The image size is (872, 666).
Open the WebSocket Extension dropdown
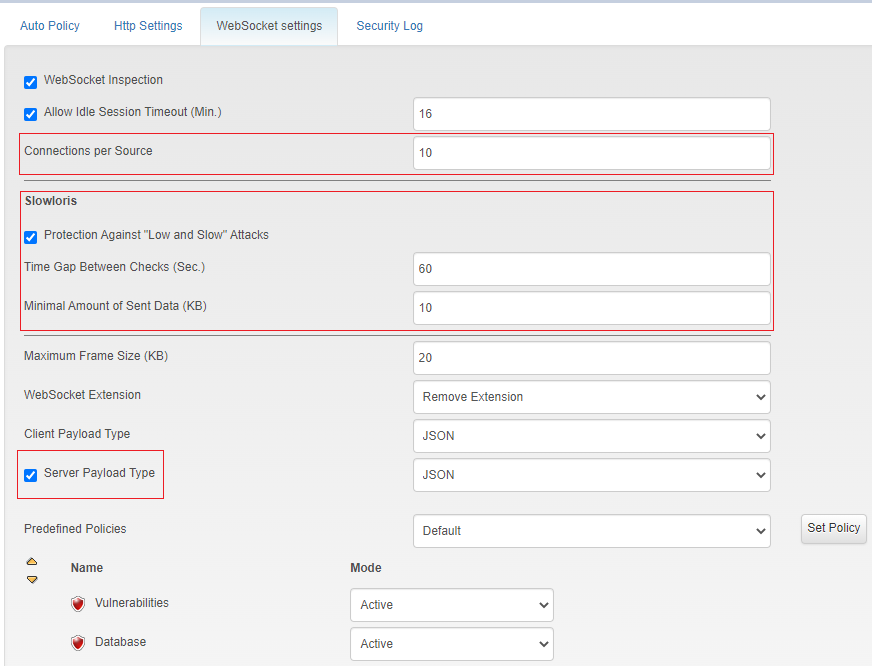pyautogui.click(x=591, y=397)
